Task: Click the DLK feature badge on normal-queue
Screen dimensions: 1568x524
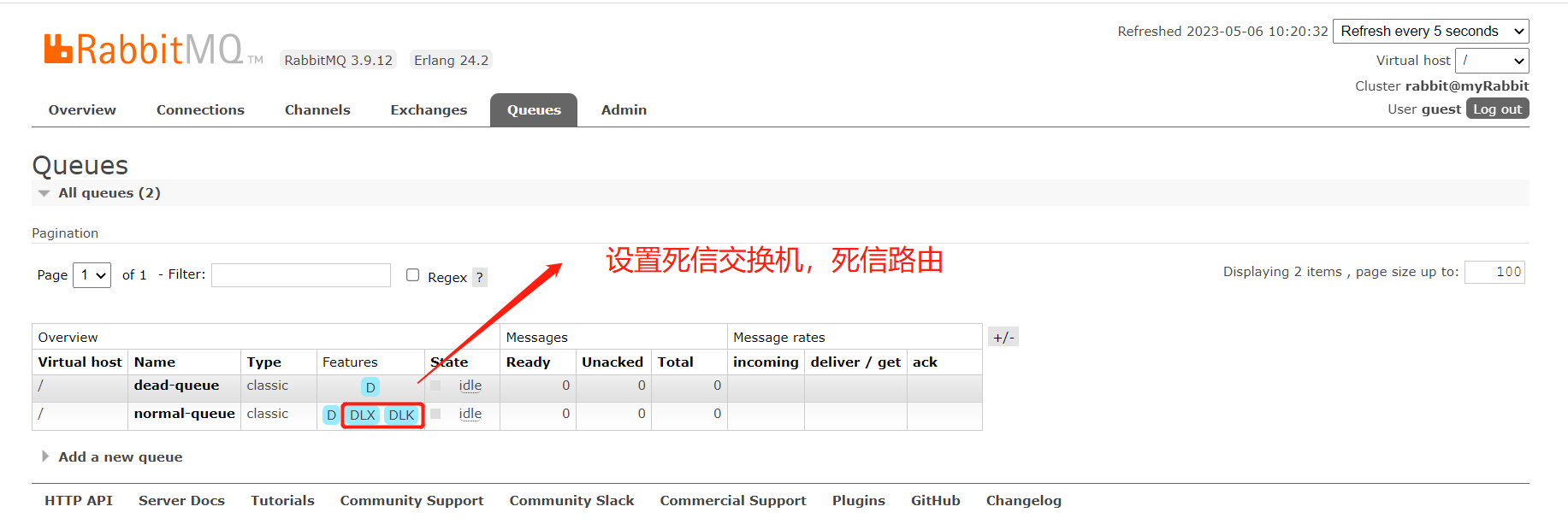Action: click(401, 415)
